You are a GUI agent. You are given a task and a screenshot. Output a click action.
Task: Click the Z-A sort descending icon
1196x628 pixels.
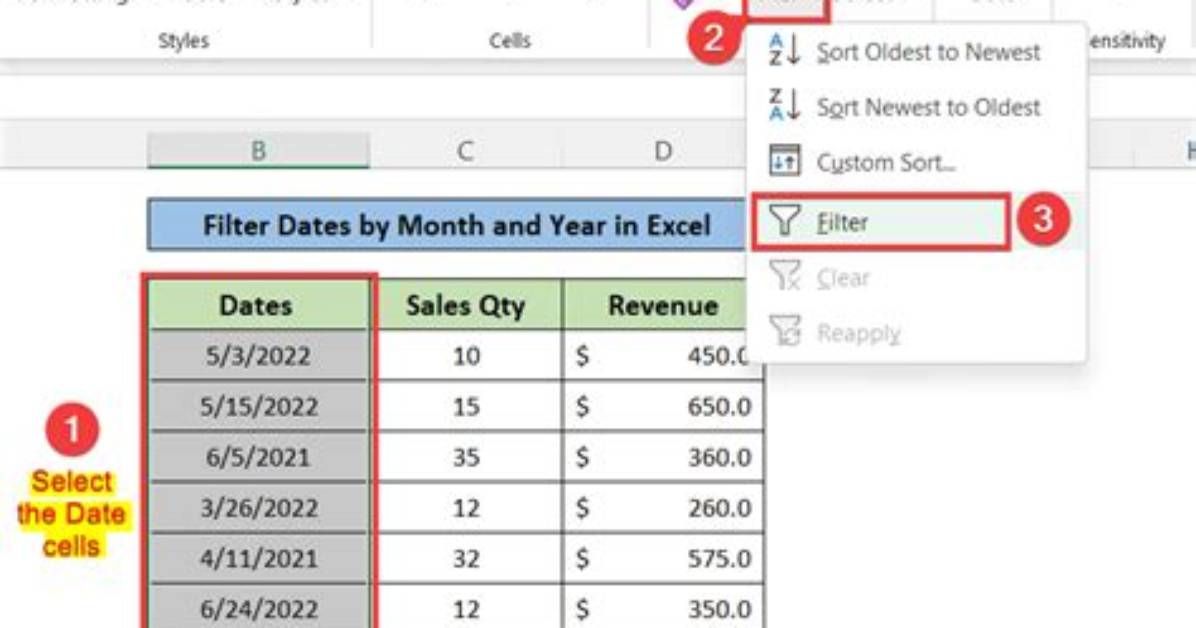[784, 105]
